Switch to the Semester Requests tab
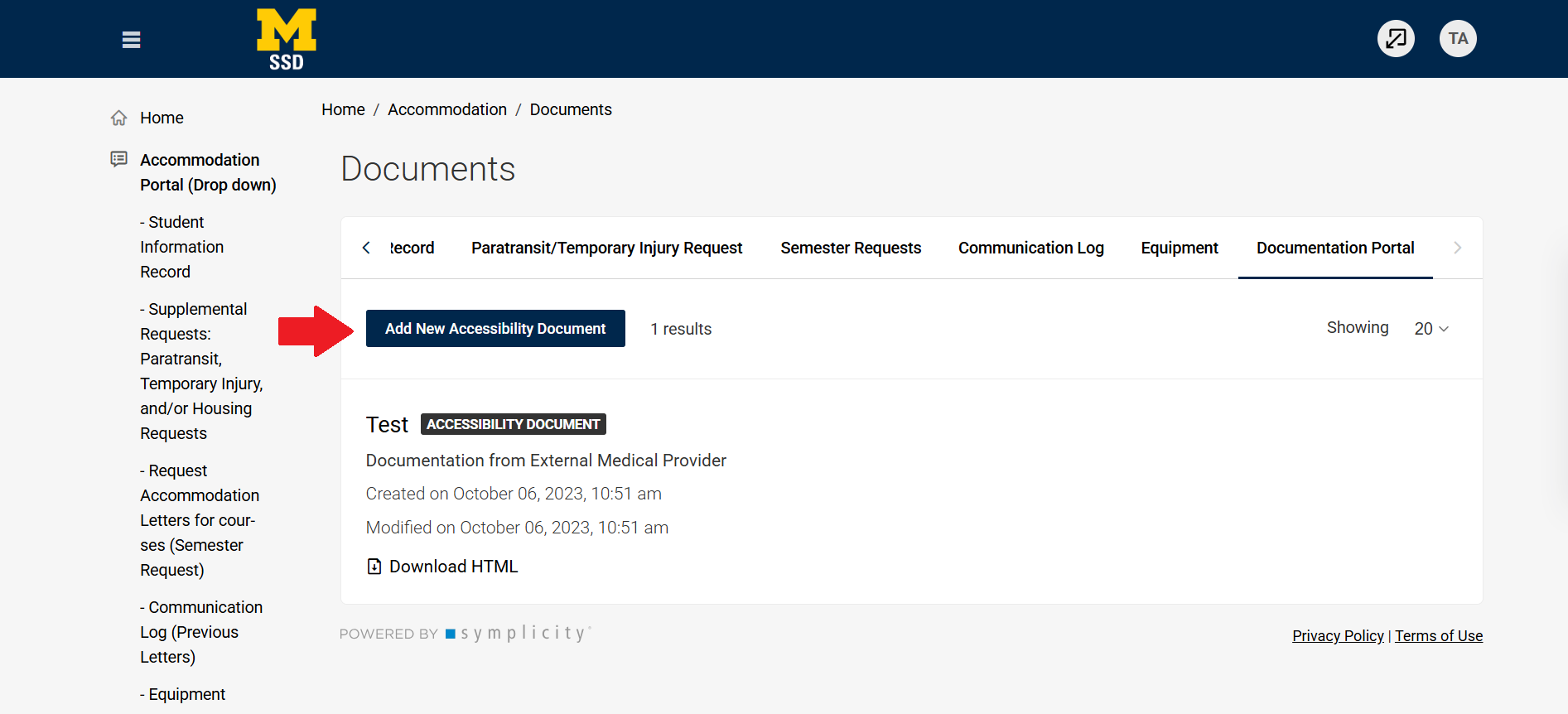Viewport: 1568px width, 714px height. pyautogui.click(x=851, y=248)
